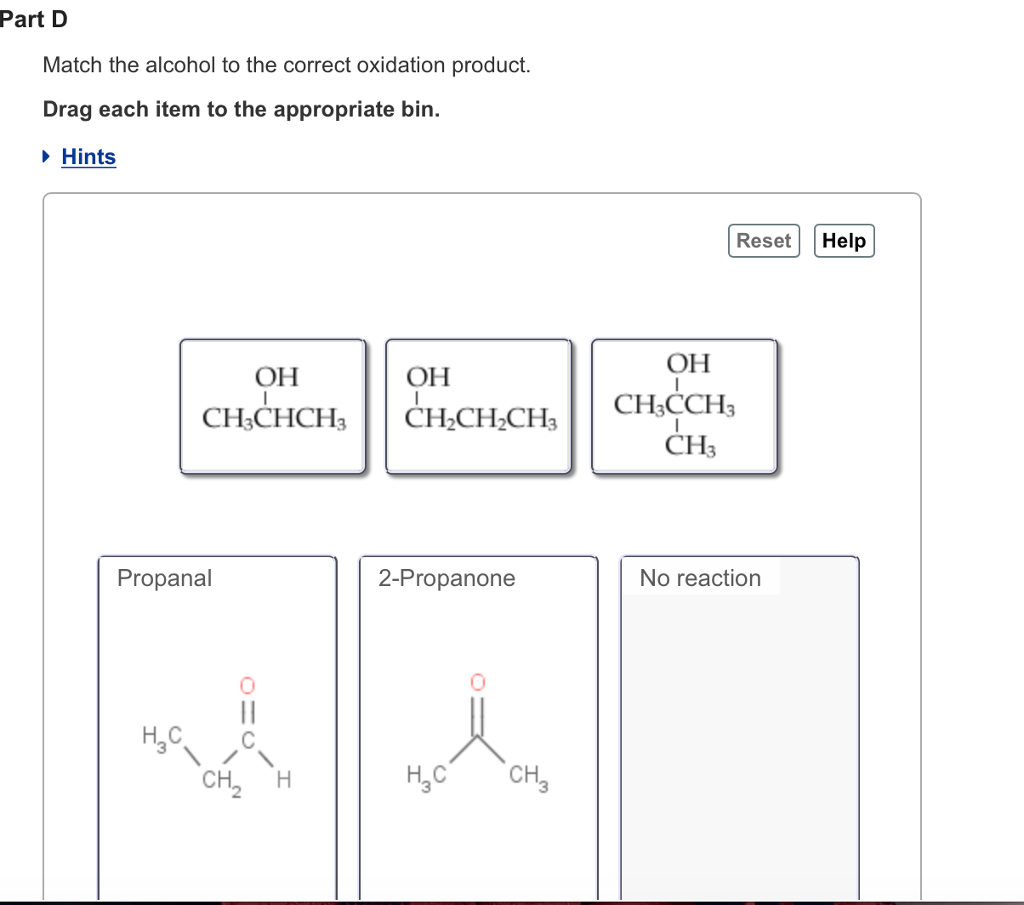The height and width of the screenshot is (905, 1024).
Task: Open the Hints link
Action: pos(88,157)
